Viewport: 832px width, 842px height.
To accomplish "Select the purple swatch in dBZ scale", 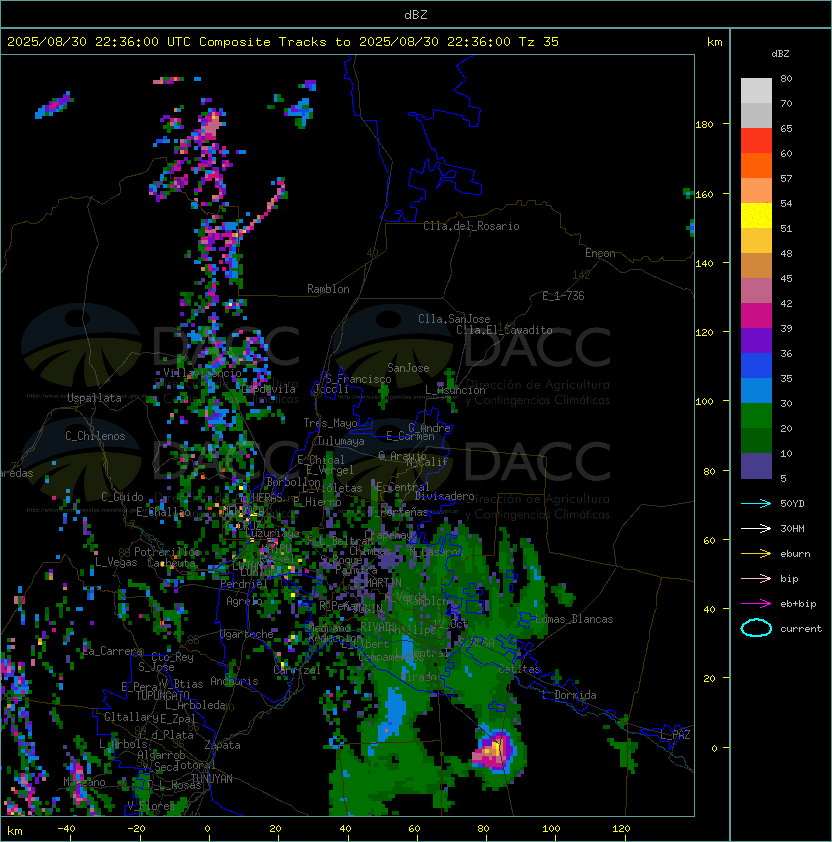I will pos(756,341).
